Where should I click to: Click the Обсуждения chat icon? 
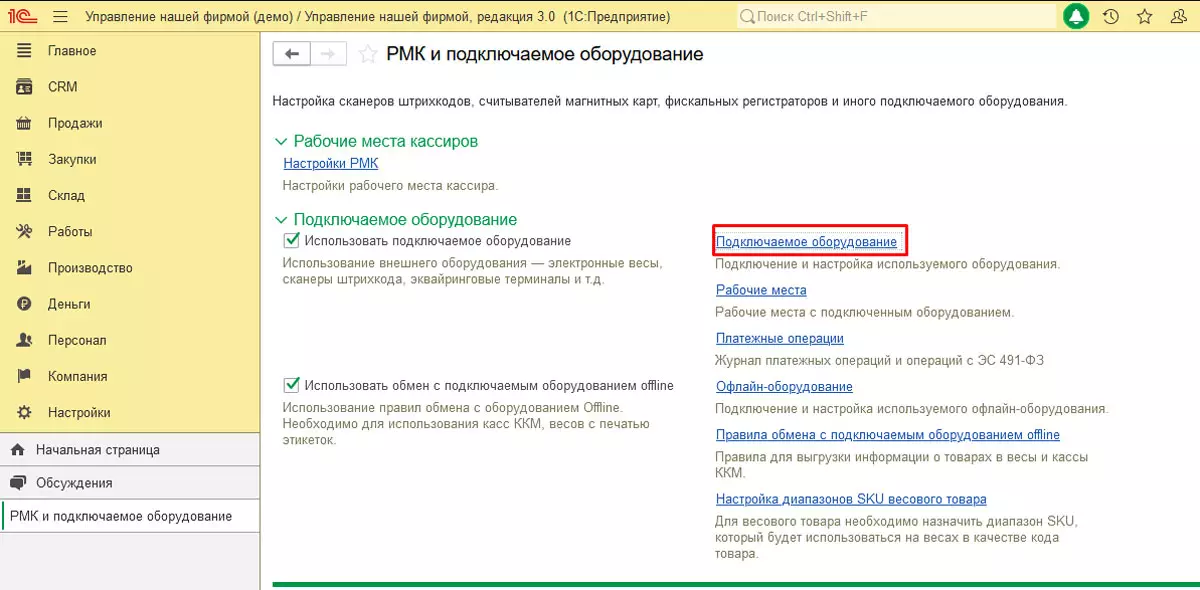pyautogui.click(x=16, y=483)
